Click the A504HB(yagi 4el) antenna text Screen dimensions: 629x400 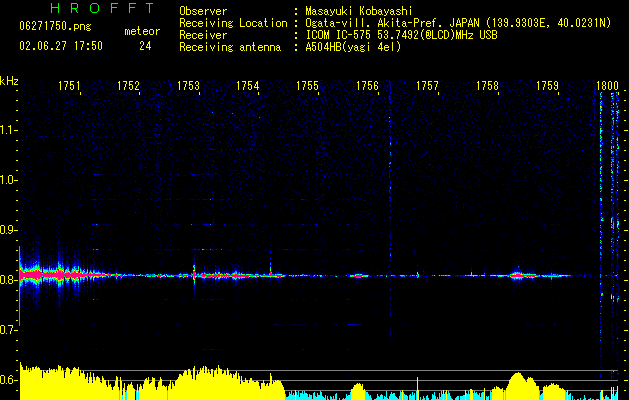pos(353,47)
